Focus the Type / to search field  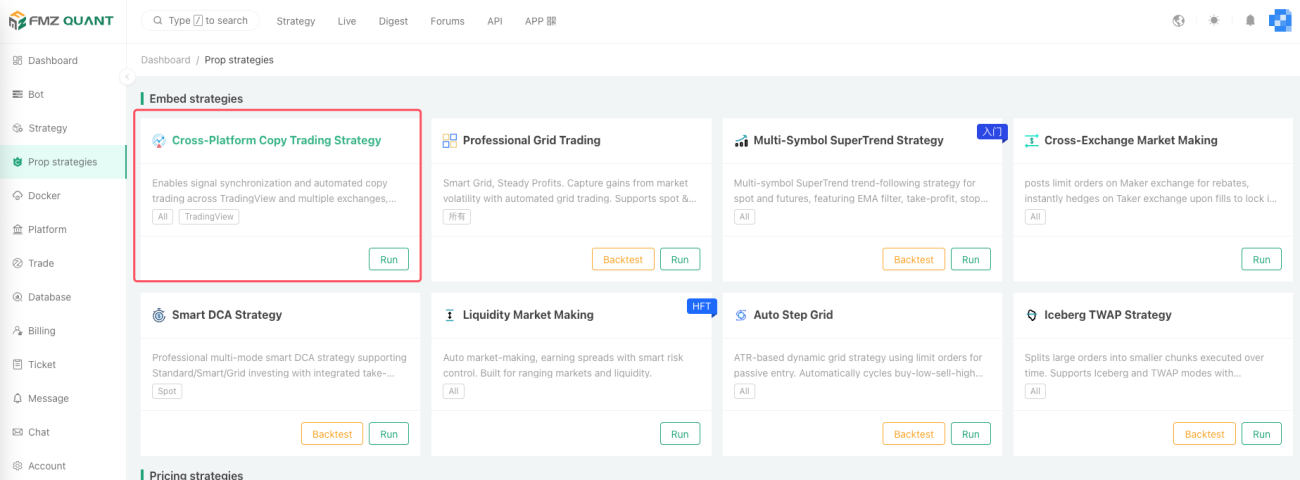[200, 20]
